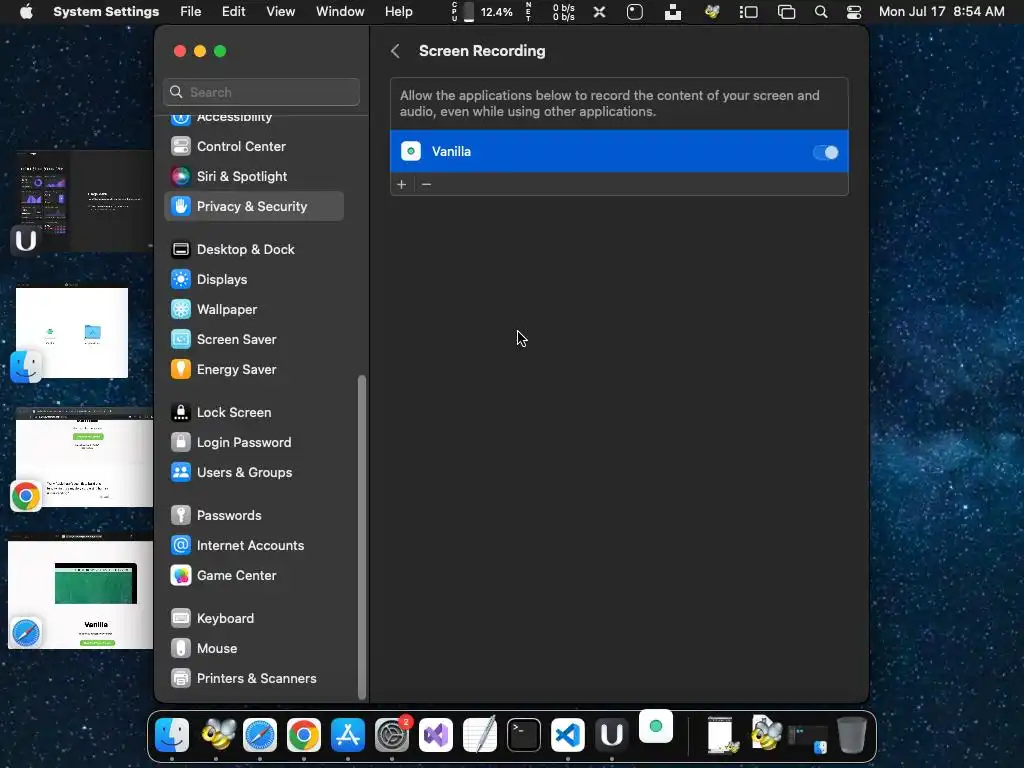Select the Safari window thumbnail in Stage Manager
This screenshot has width=1024, height=768.
(x=80, y=591)
